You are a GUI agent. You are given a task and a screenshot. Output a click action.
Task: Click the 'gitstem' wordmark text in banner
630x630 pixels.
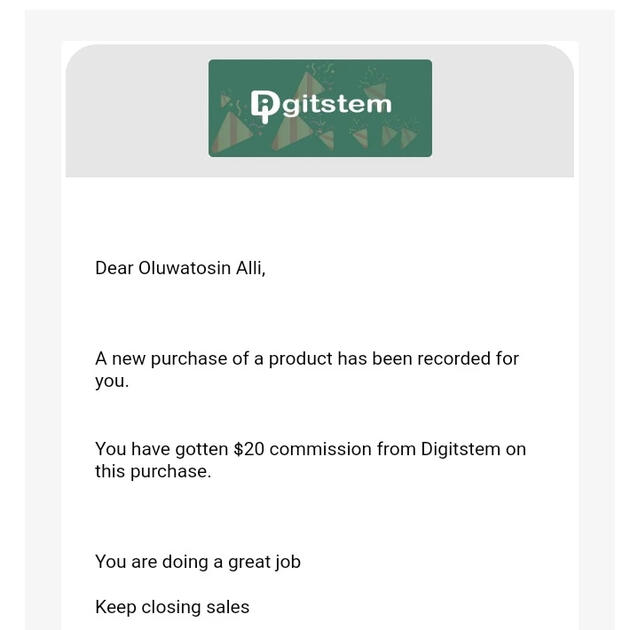(336, 103)
